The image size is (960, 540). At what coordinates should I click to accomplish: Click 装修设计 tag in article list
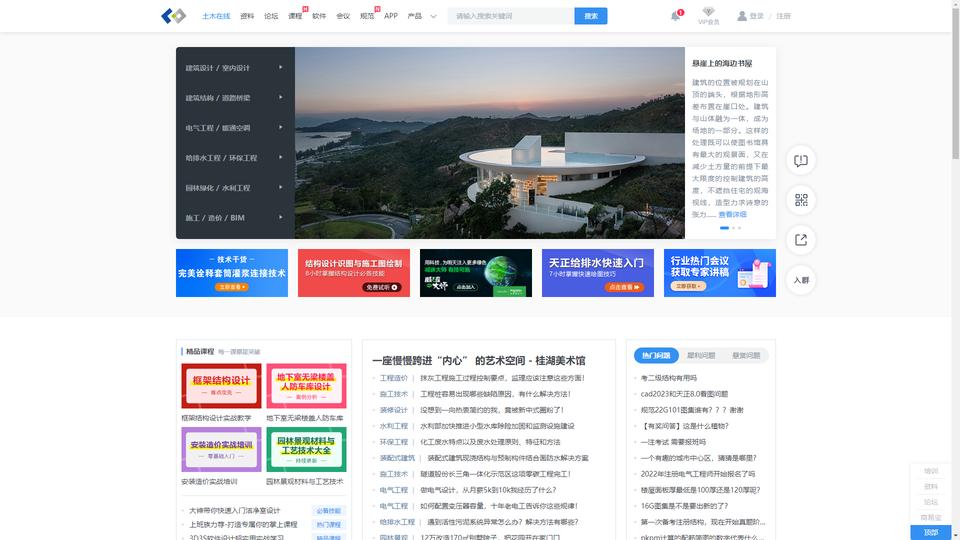[394, 410]
